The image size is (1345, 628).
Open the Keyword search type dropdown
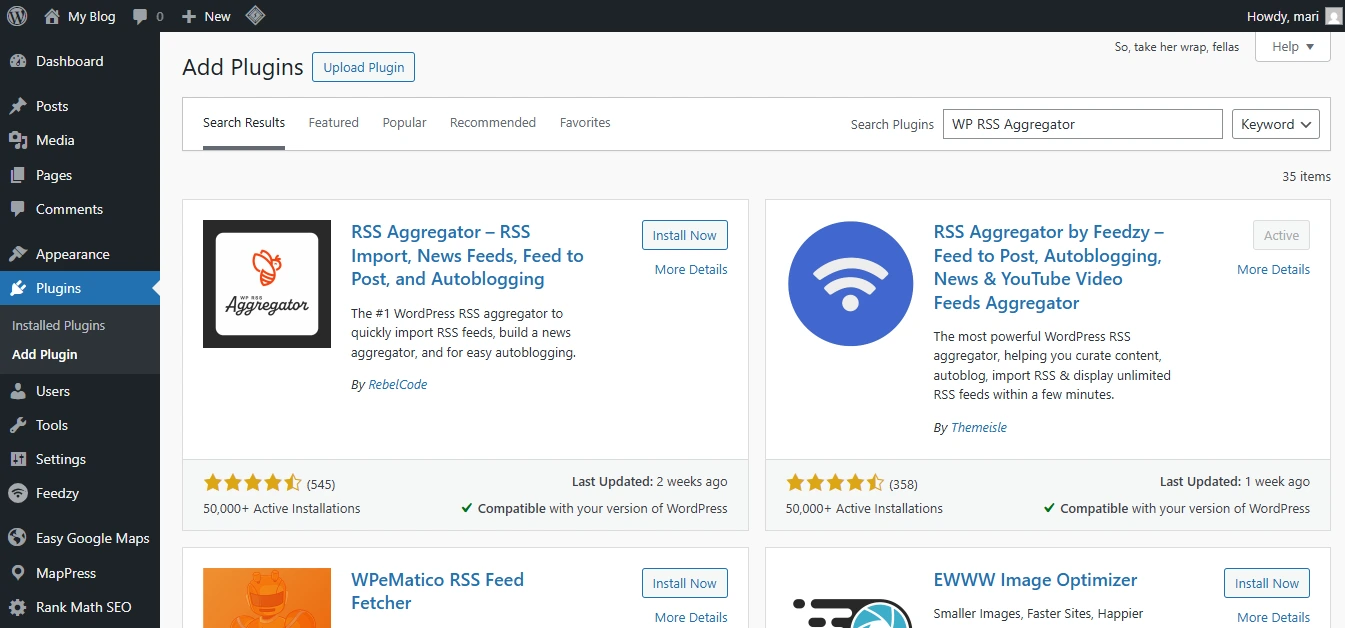(x=1275, y=124)
